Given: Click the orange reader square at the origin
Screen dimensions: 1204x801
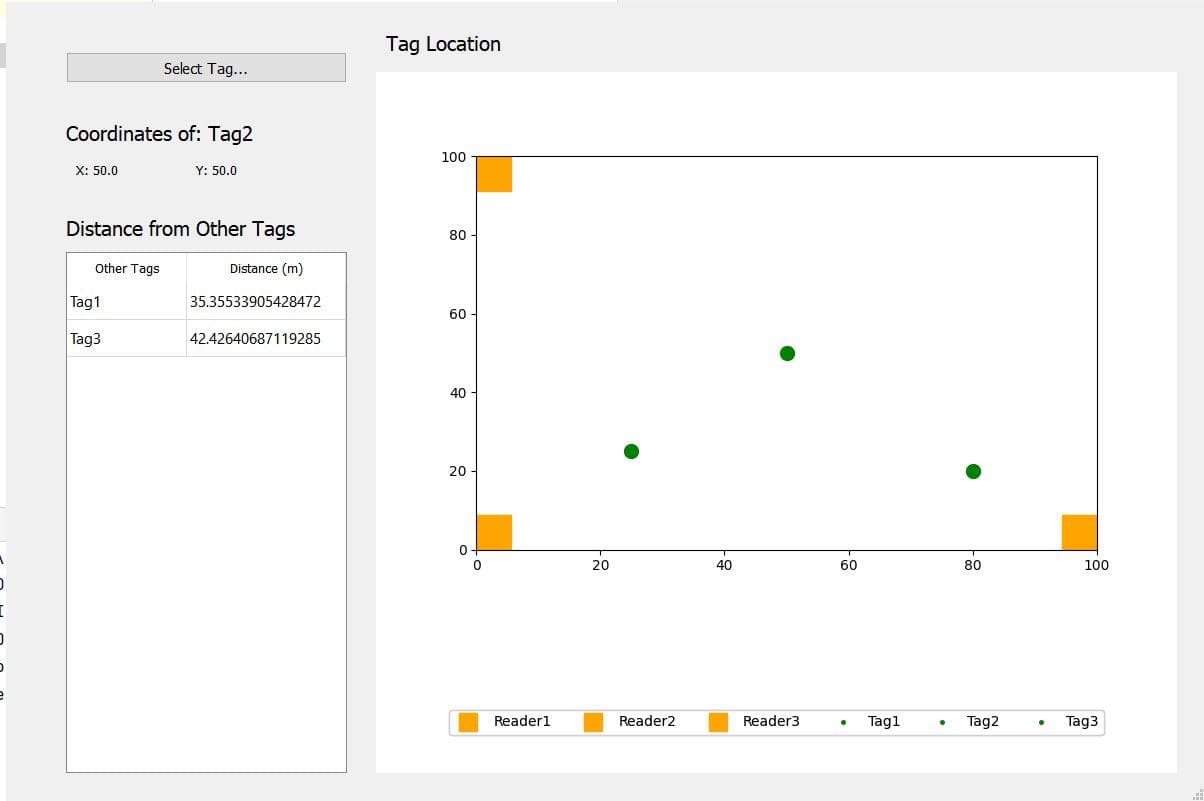Looking at the screenshot, I should [x=494, y=532].
